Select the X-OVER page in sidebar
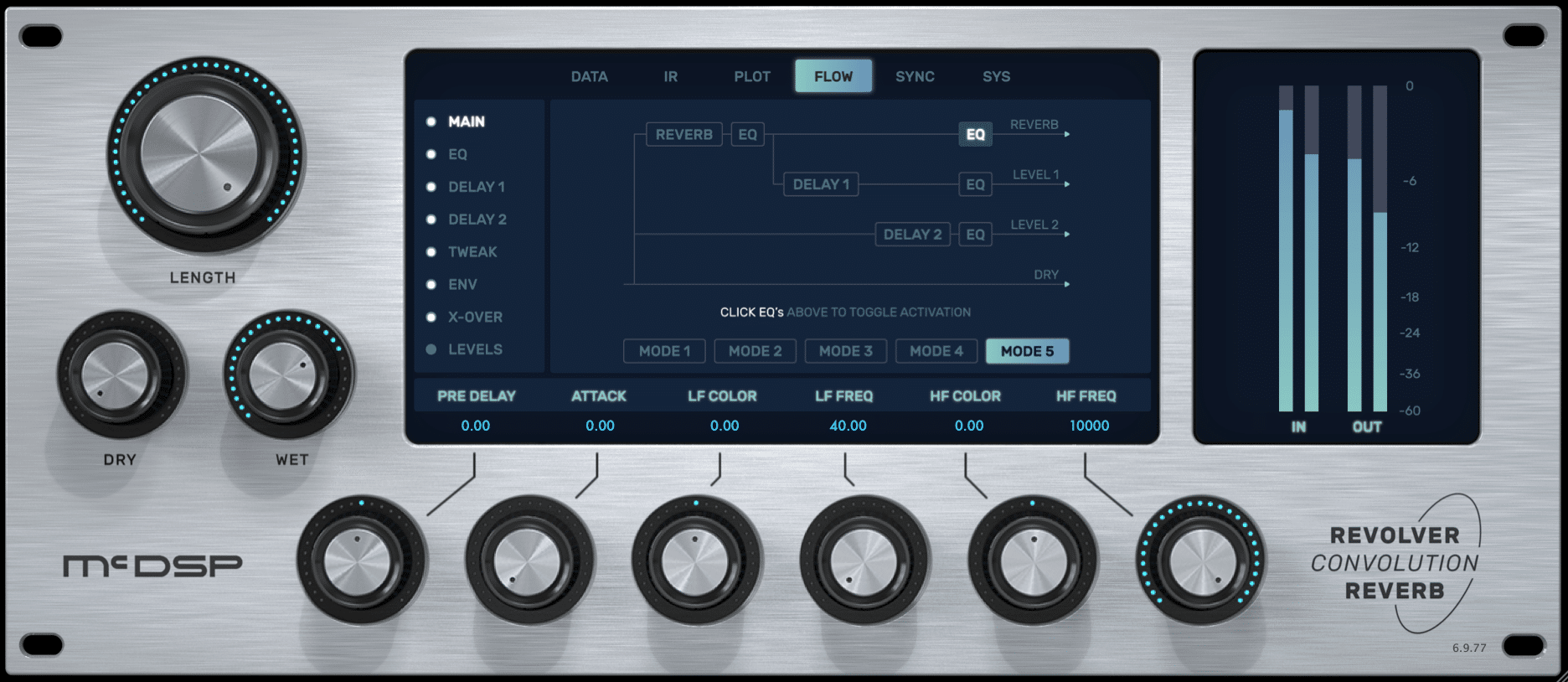The image size is (1568, 682). click(x=475, y=318)
